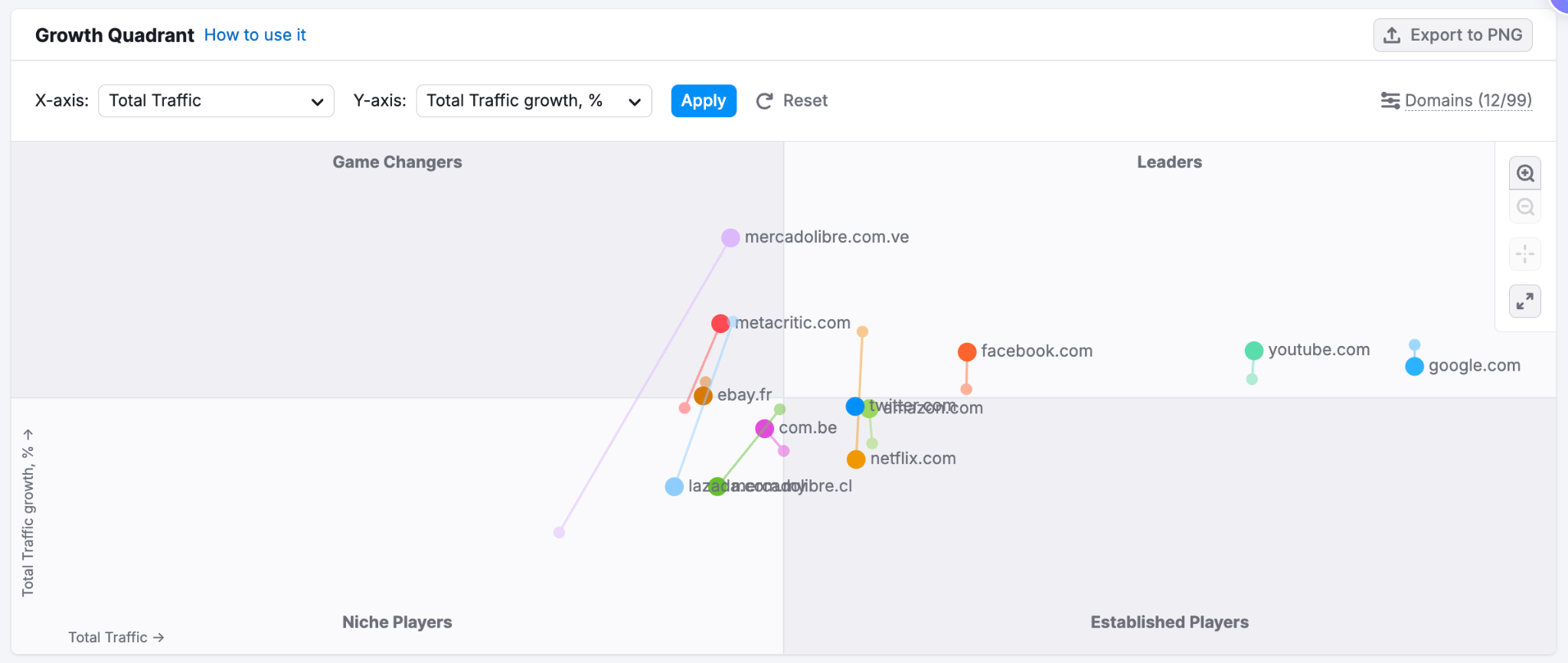Select the orange netflix.com data point
The height and width of the screenshot is (663, 1568).
coord(856,459)
